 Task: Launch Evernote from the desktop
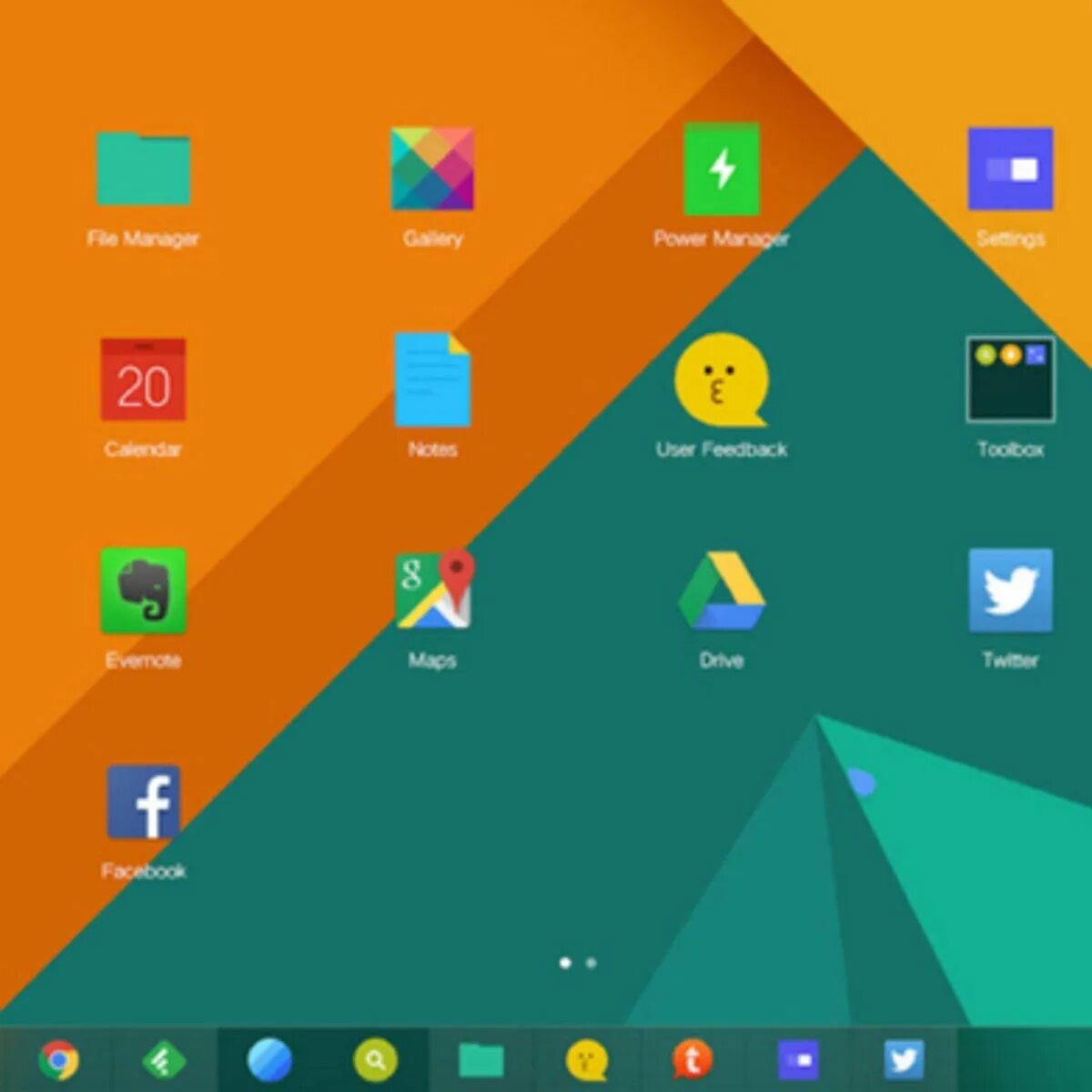143,591
